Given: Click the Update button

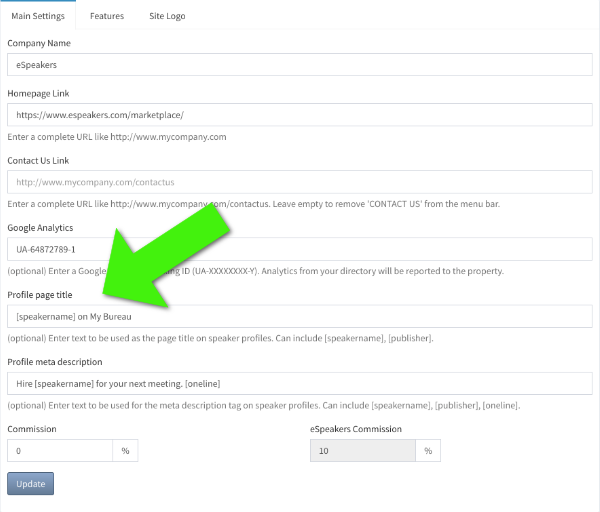Looking at the screenshot, I should tap(31, 484).
